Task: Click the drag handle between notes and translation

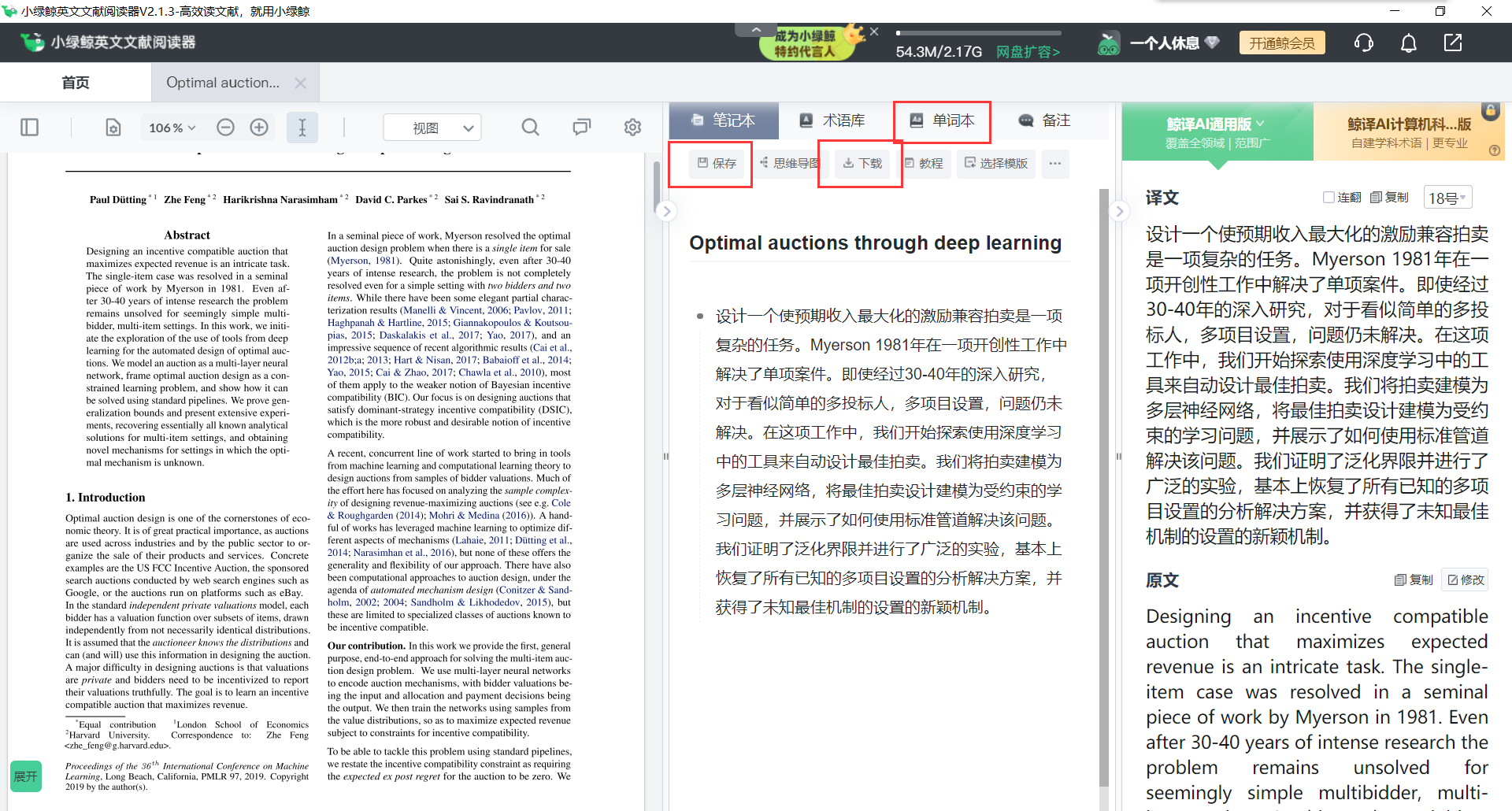Action: 1118,457
